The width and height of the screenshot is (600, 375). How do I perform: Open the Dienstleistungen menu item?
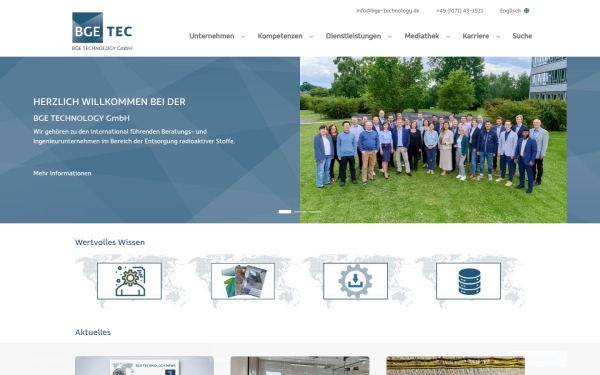353,36
